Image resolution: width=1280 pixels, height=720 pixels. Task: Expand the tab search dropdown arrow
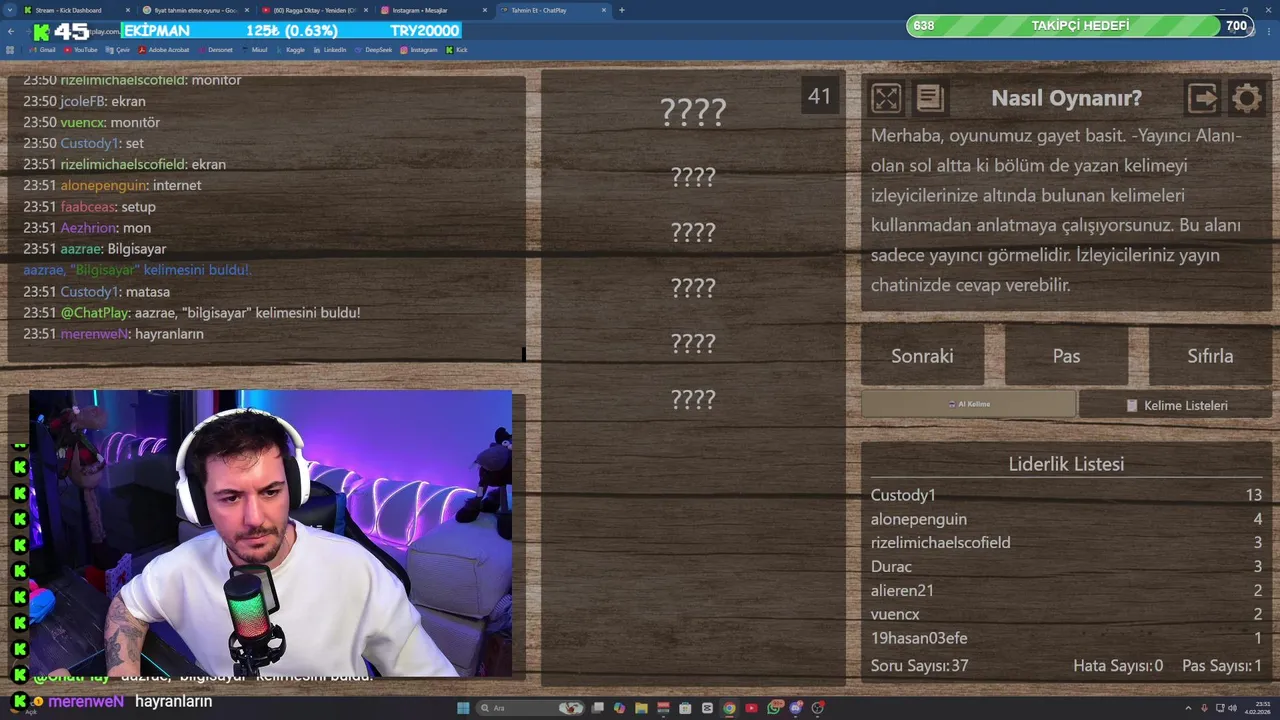9,10
